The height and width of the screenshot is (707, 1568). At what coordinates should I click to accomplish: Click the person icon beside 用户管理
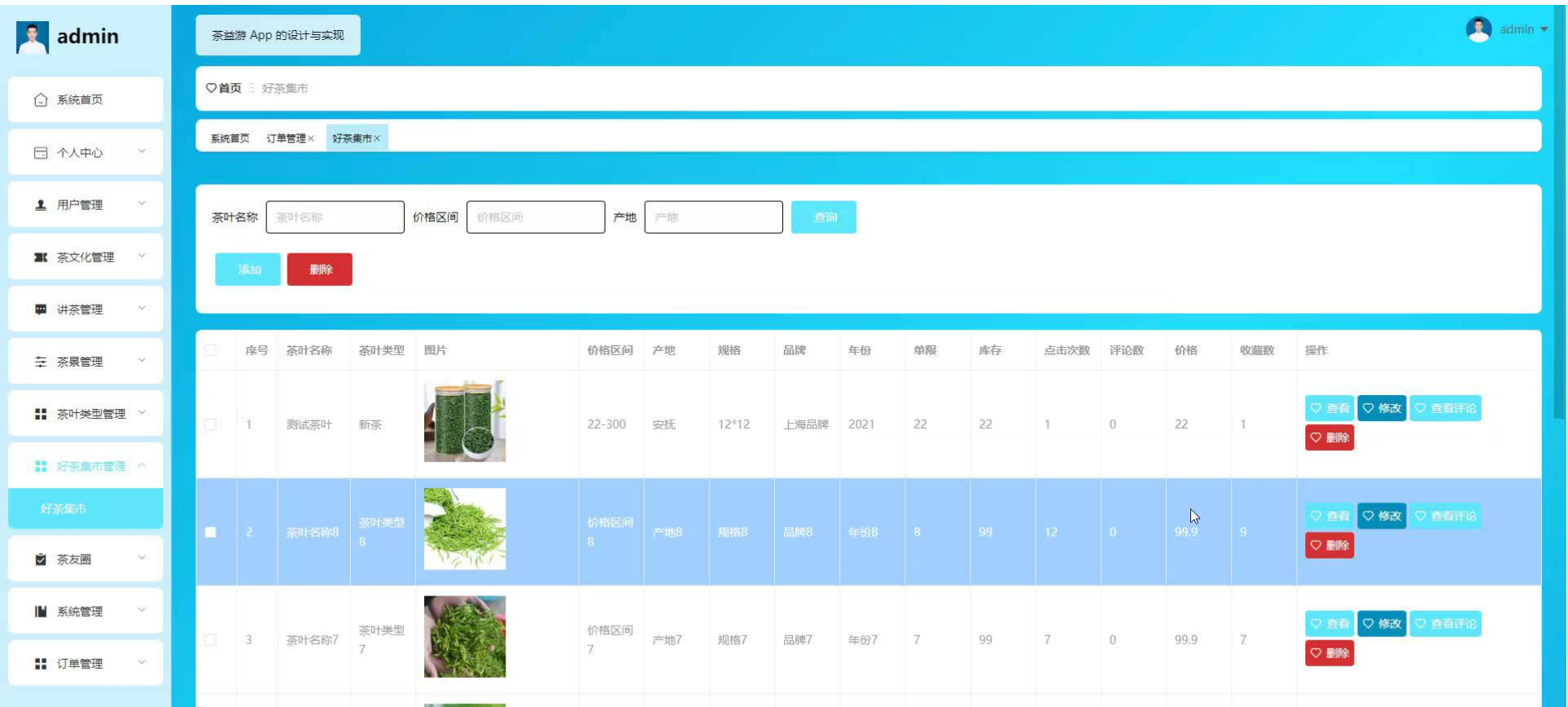[41, 204]
